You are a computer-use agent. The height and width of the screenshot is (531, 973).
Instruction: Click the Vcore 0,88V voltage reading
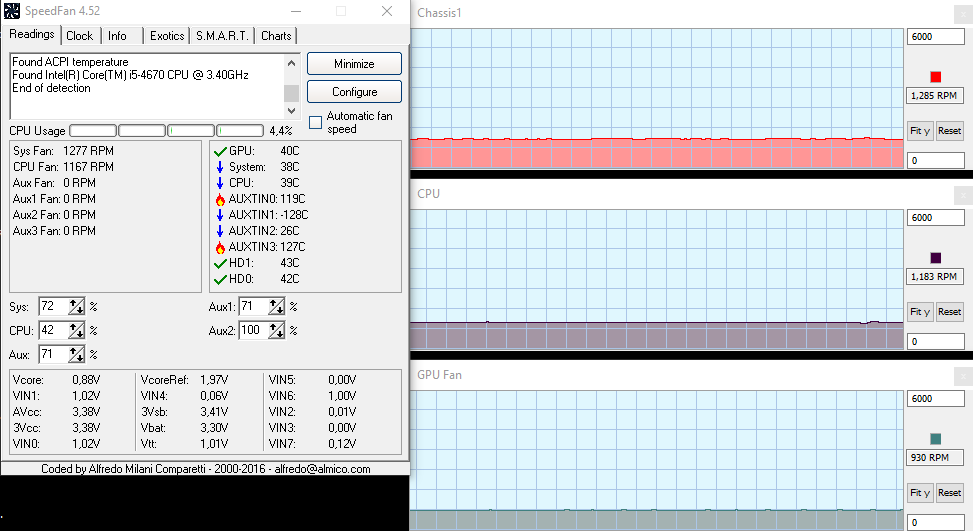point(56,380)
